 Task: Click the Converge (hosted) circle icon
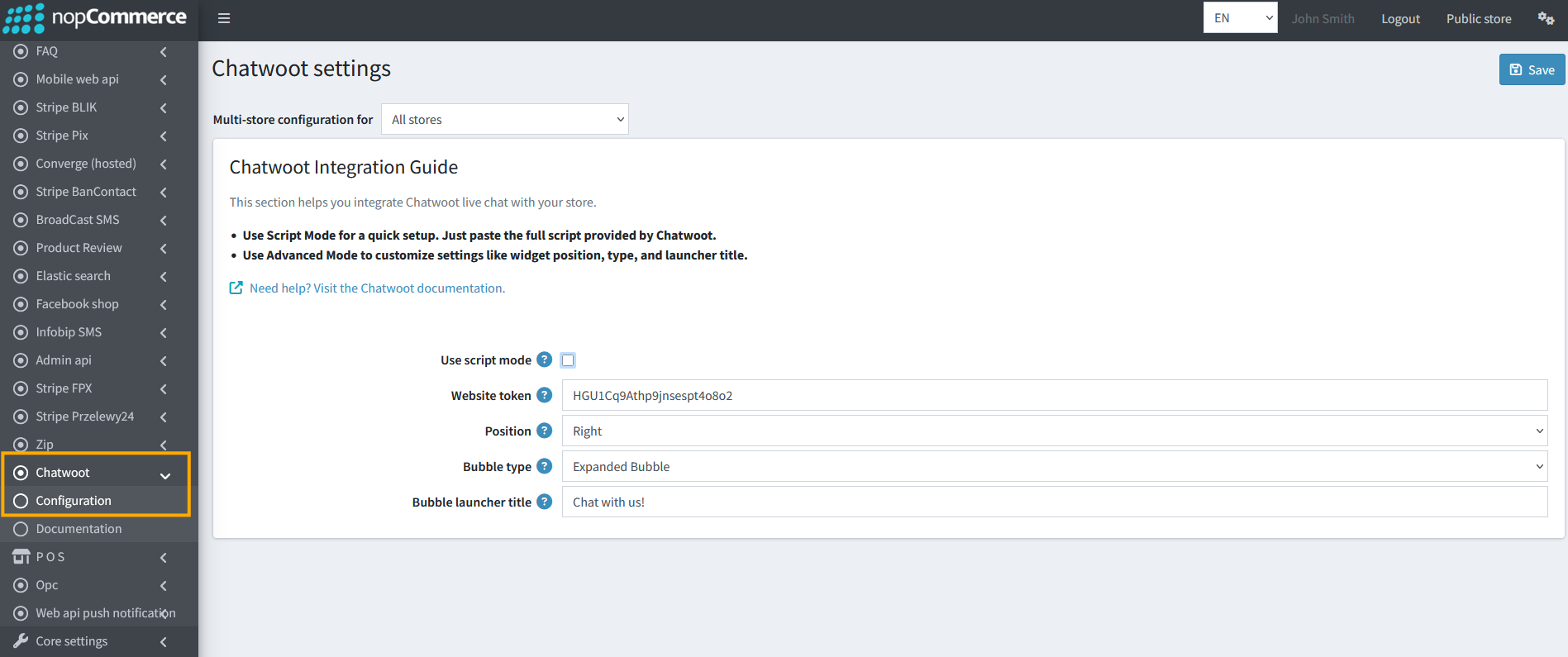tap(21, 164)
